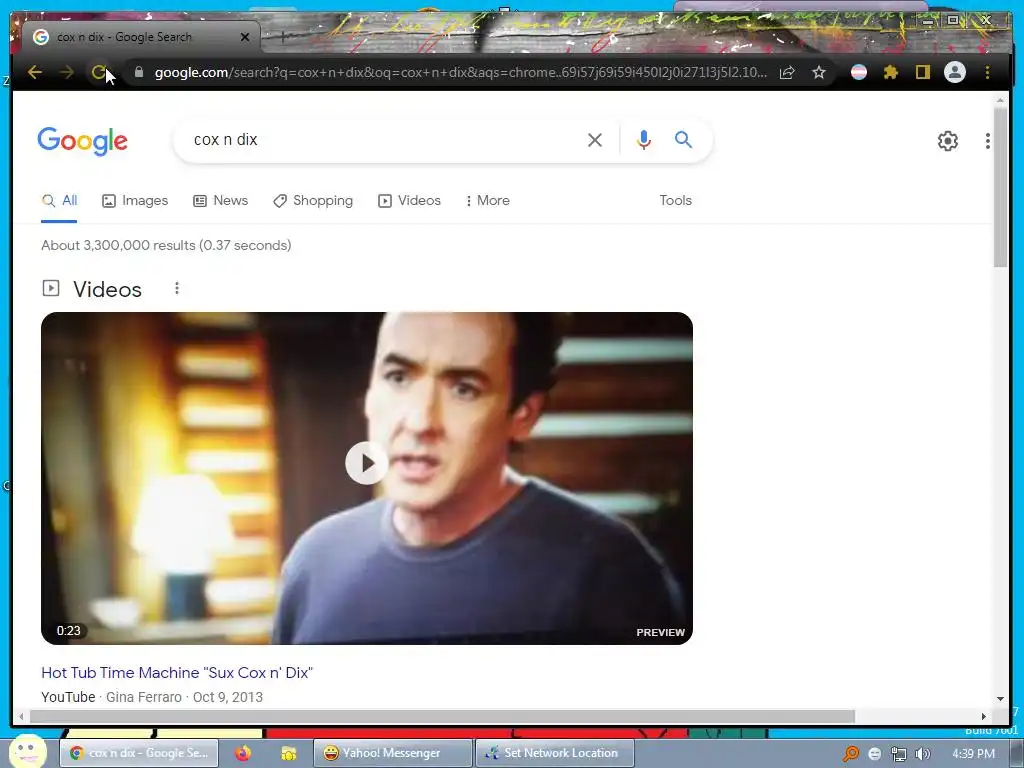Click the horizontal scrollbar right arrow
This screenshot has width=1024, height=768.
click(x=984, y=716)
